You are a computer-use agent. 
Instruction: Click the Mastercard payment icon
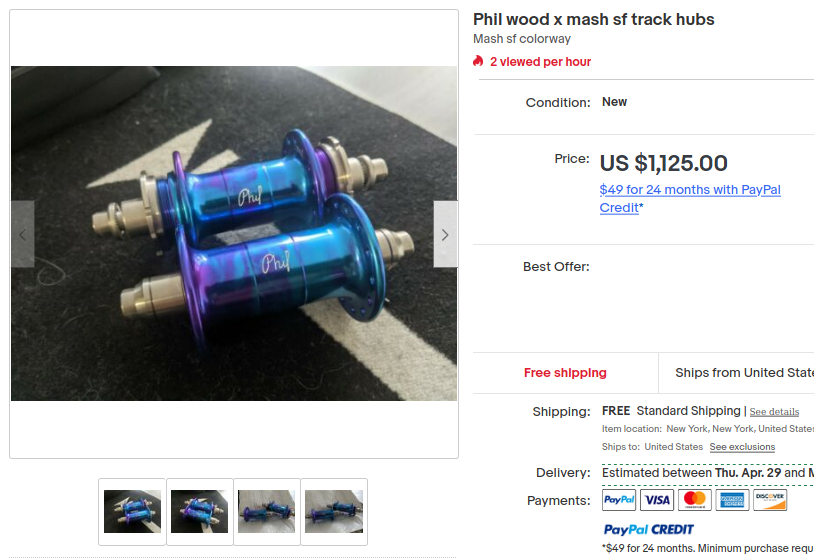tap(695, 500)
